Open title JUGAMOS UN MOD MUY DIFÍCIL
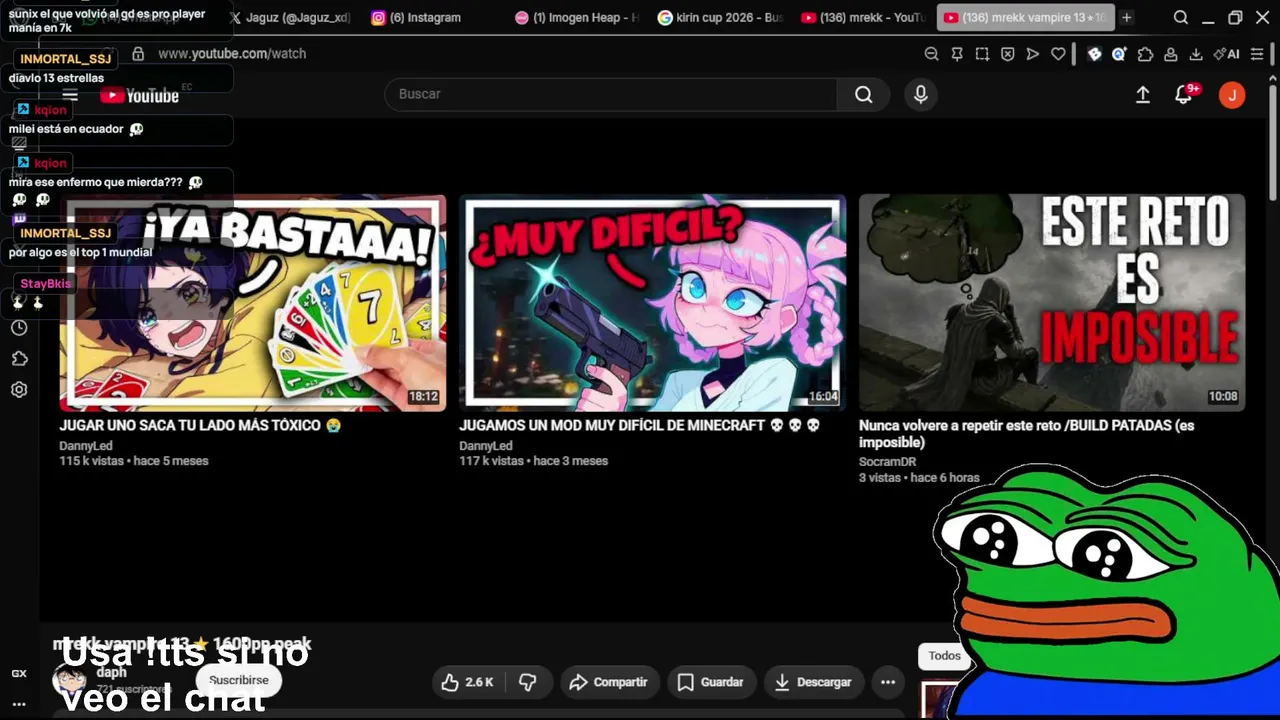Viewport: 1280px width, 720px height. (640, 426)
